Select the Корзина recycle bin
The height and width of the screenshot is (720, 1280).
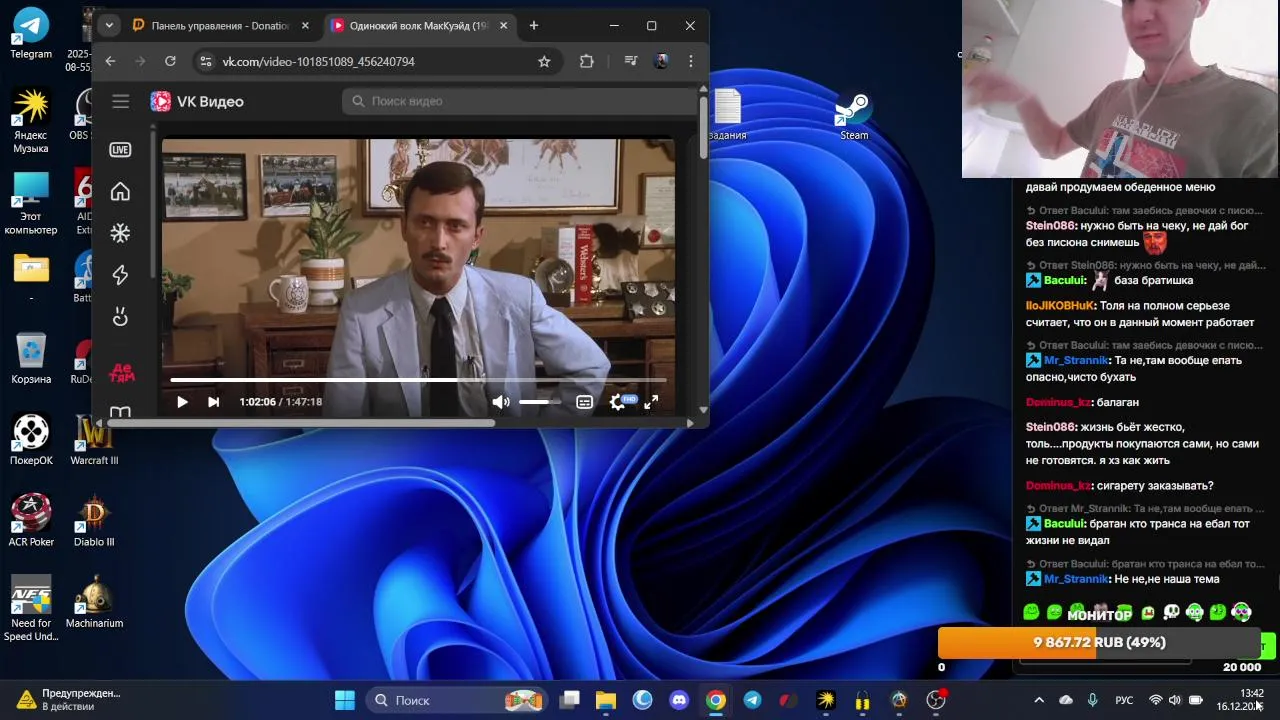click(31, 359)
